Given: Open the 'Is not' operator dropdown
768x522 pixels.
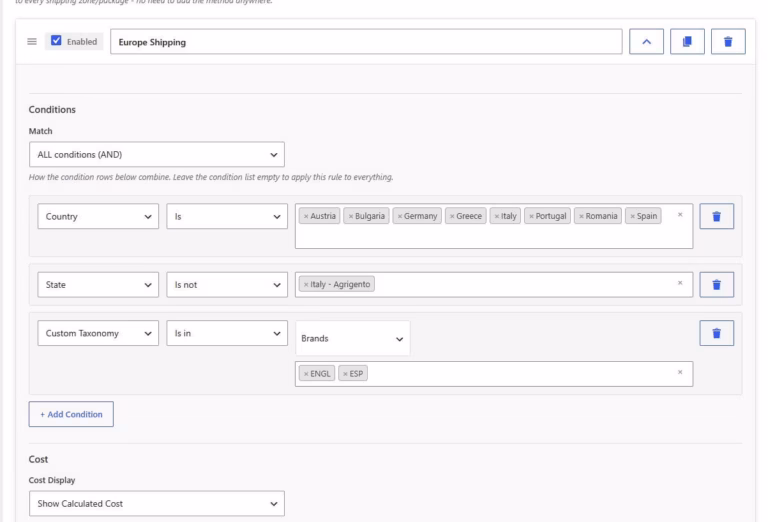Looking at the screenshot, I should click(227, 285).
